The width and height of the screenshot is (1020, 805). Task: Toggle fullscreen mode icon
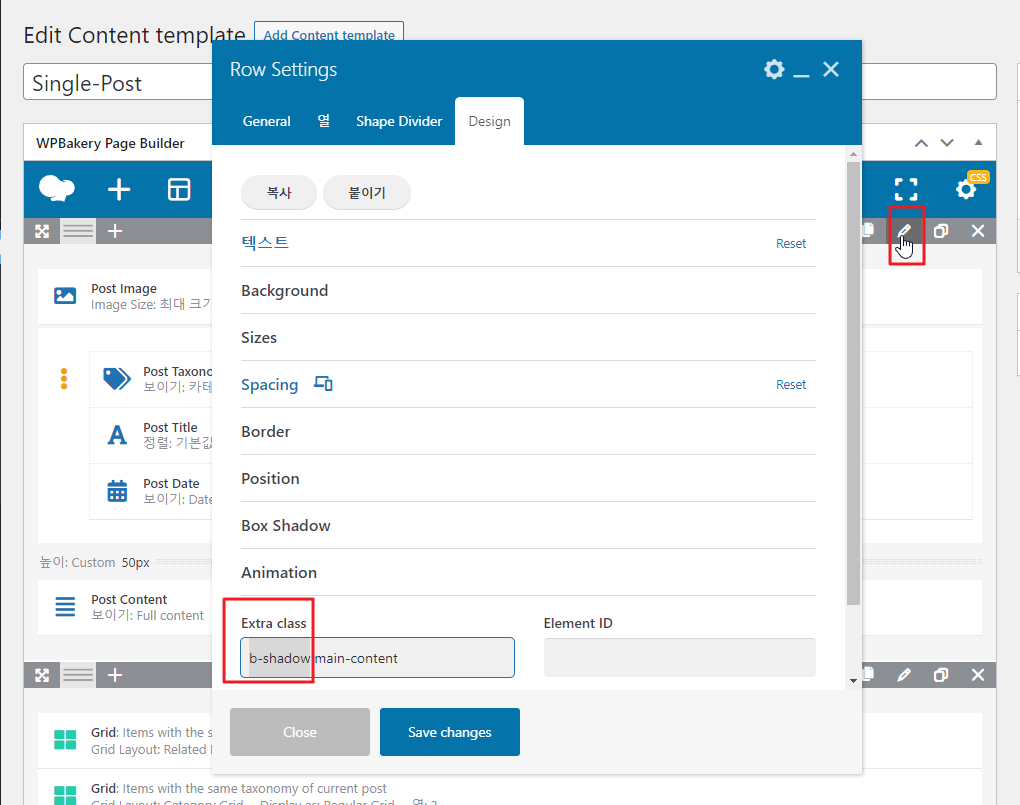[906, 189]
